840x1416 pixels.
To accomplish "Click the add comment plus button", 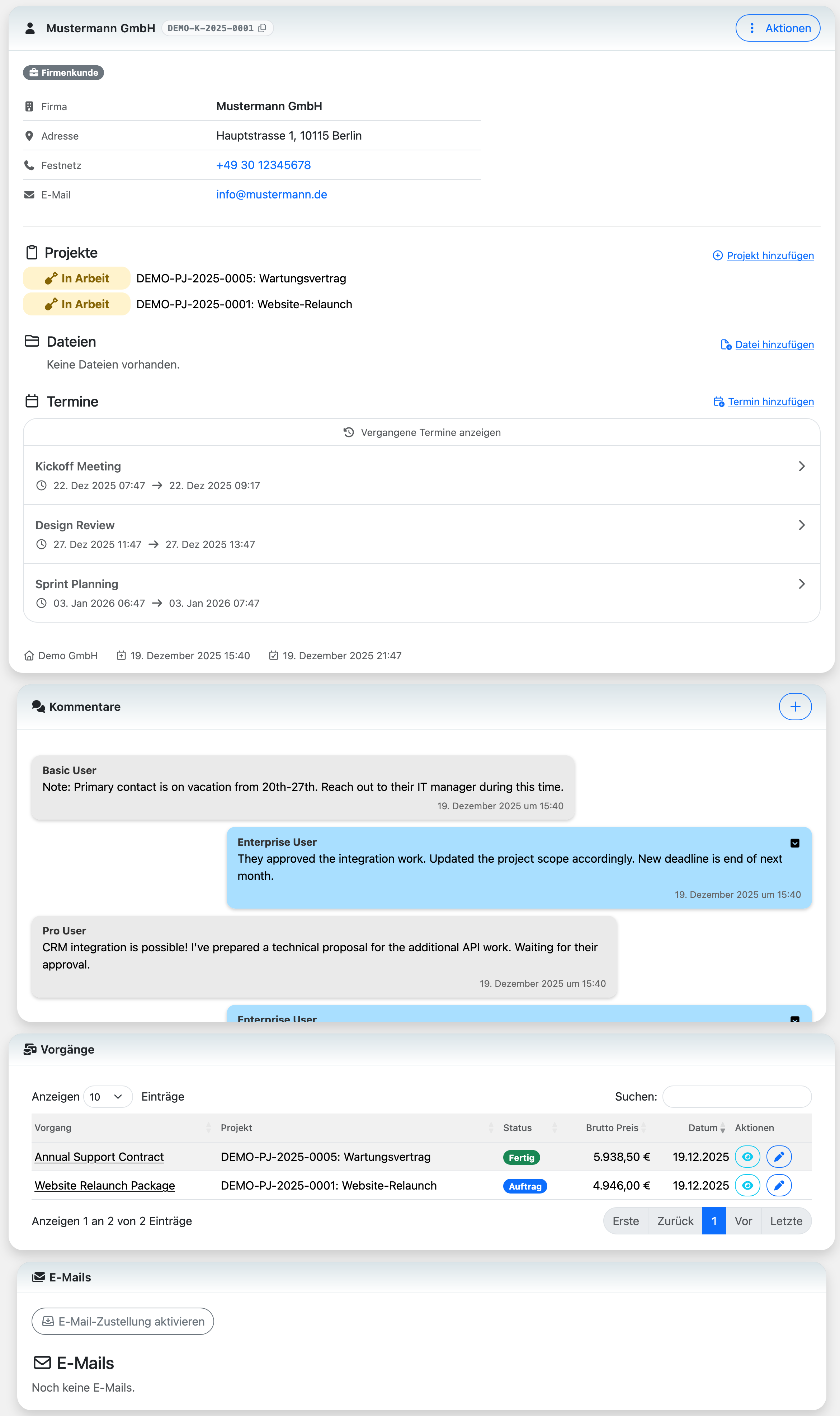I will coord(794,706).
